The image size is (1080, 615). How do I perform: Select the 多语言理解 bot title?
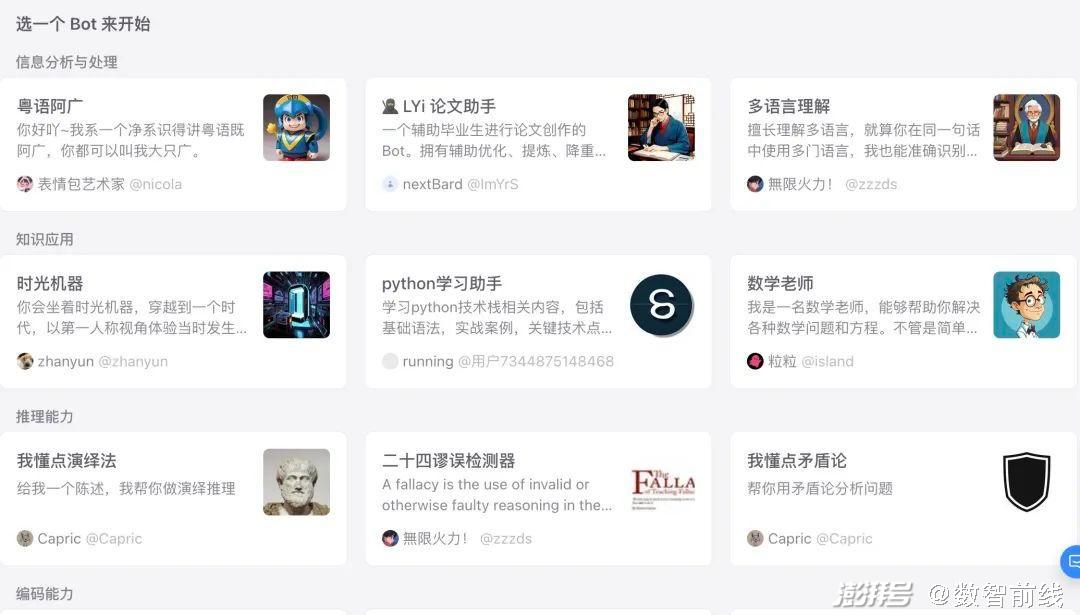pyautogui.click(x=789, y=106)
